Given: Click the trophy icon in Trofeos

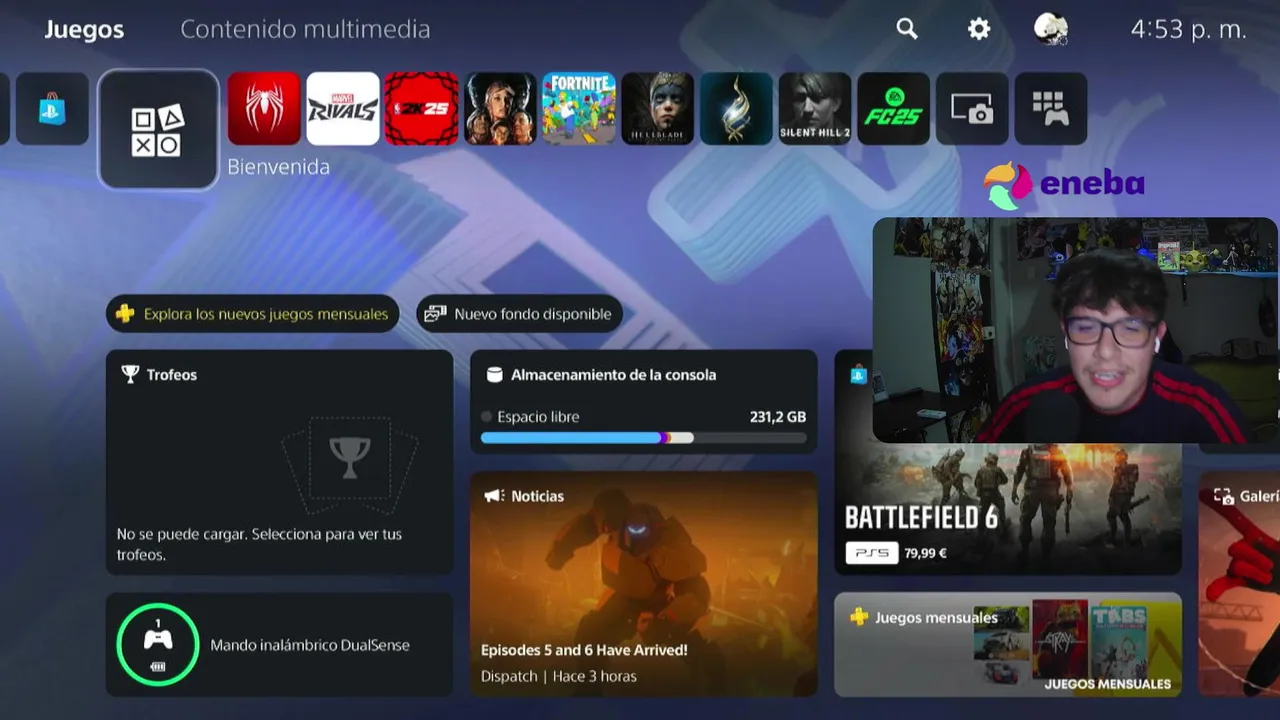Looking at the screenshot, I should tap(130, 374).
